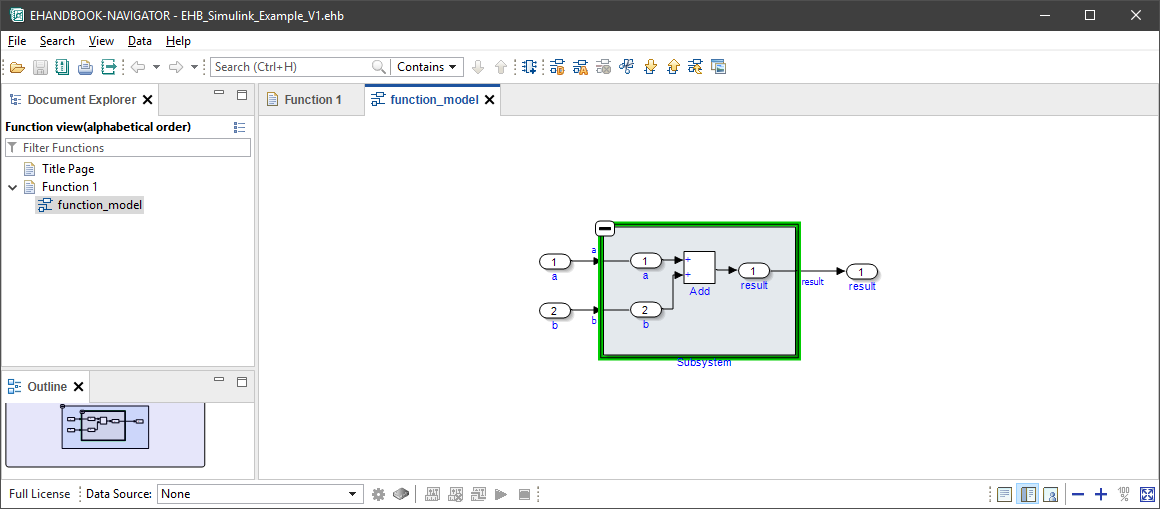1160x509 pixels.
Task: Click the back navigation arrow
Action: tap(138, 67)
